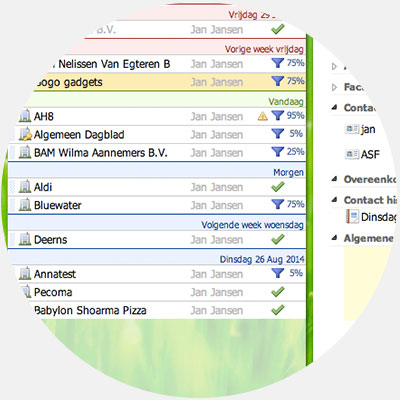Click the contact card icon next to ASF

(x=352, y=154)
